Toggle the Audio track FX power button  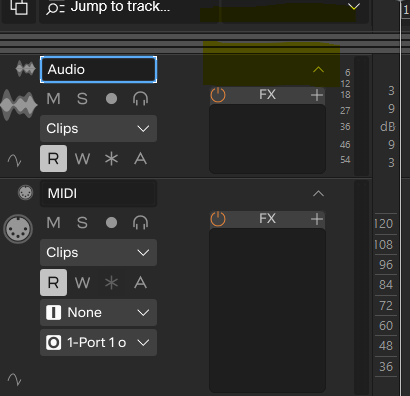pyautogui.click(x=218, y=95)
